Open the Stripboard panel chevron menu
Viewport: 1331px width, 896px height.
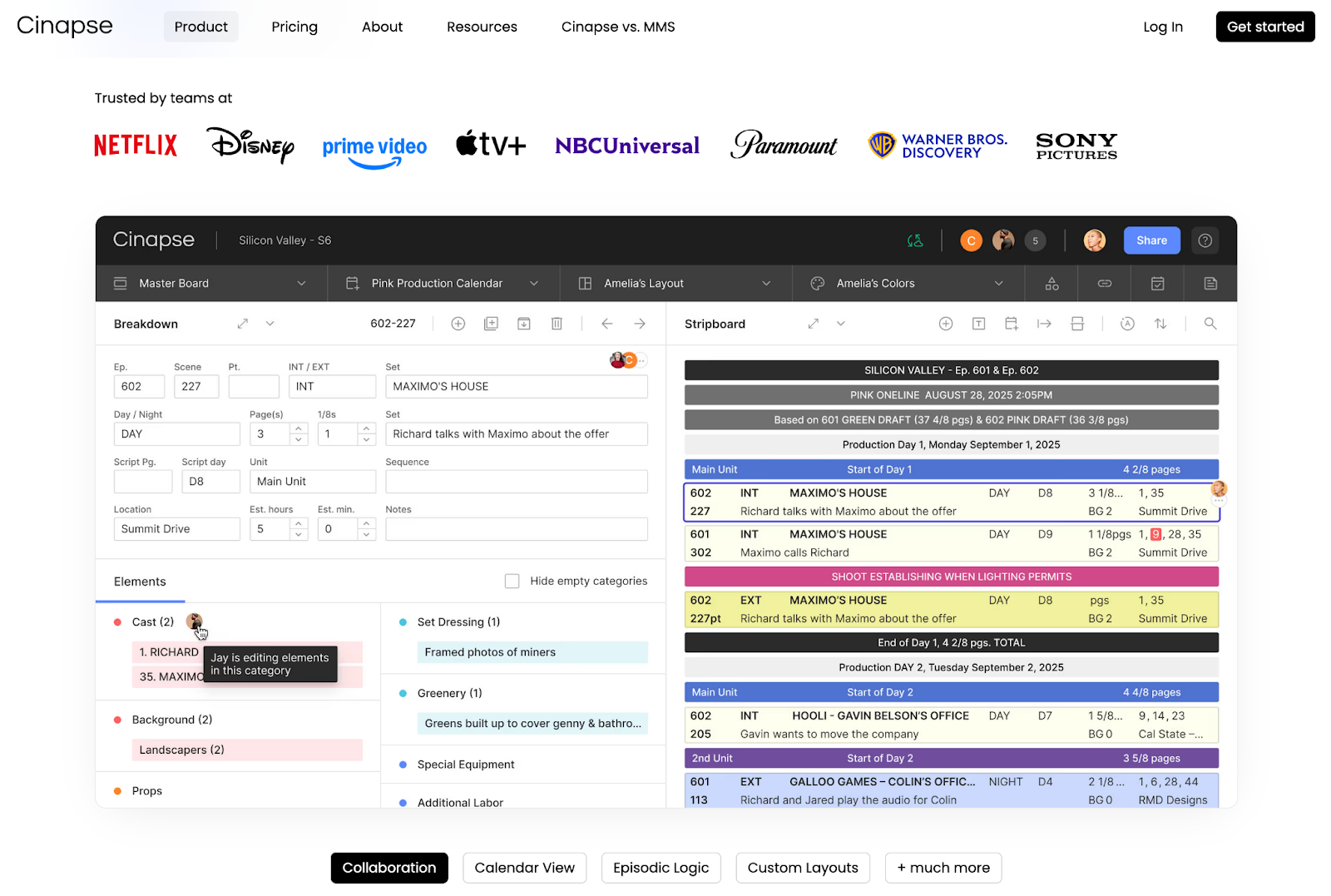click(x=840, y=324)
